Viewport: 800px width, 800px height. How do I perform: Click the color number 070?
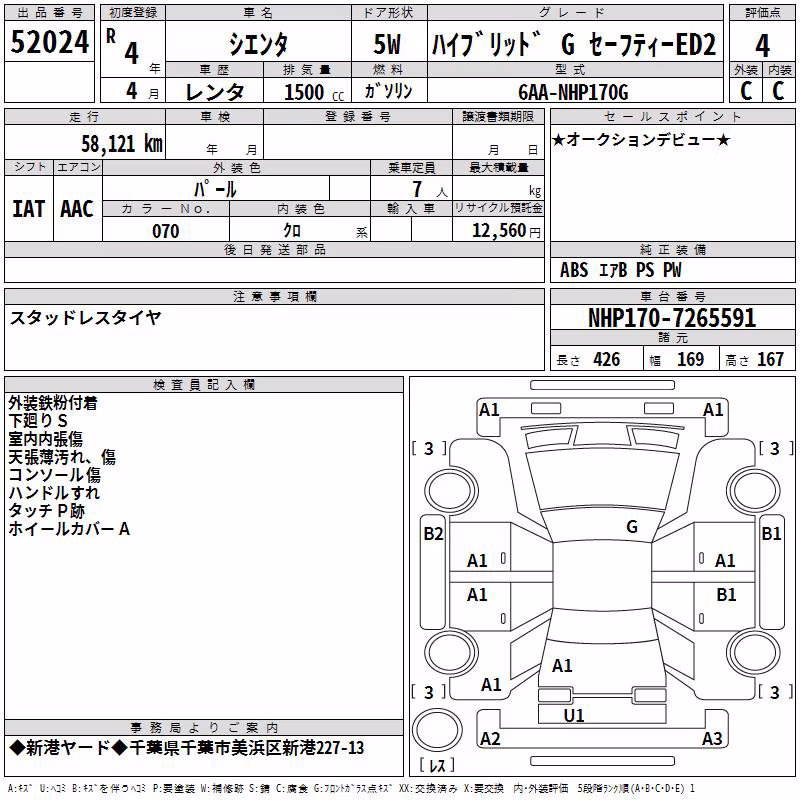pyautogui.click(x=166, y=231)
